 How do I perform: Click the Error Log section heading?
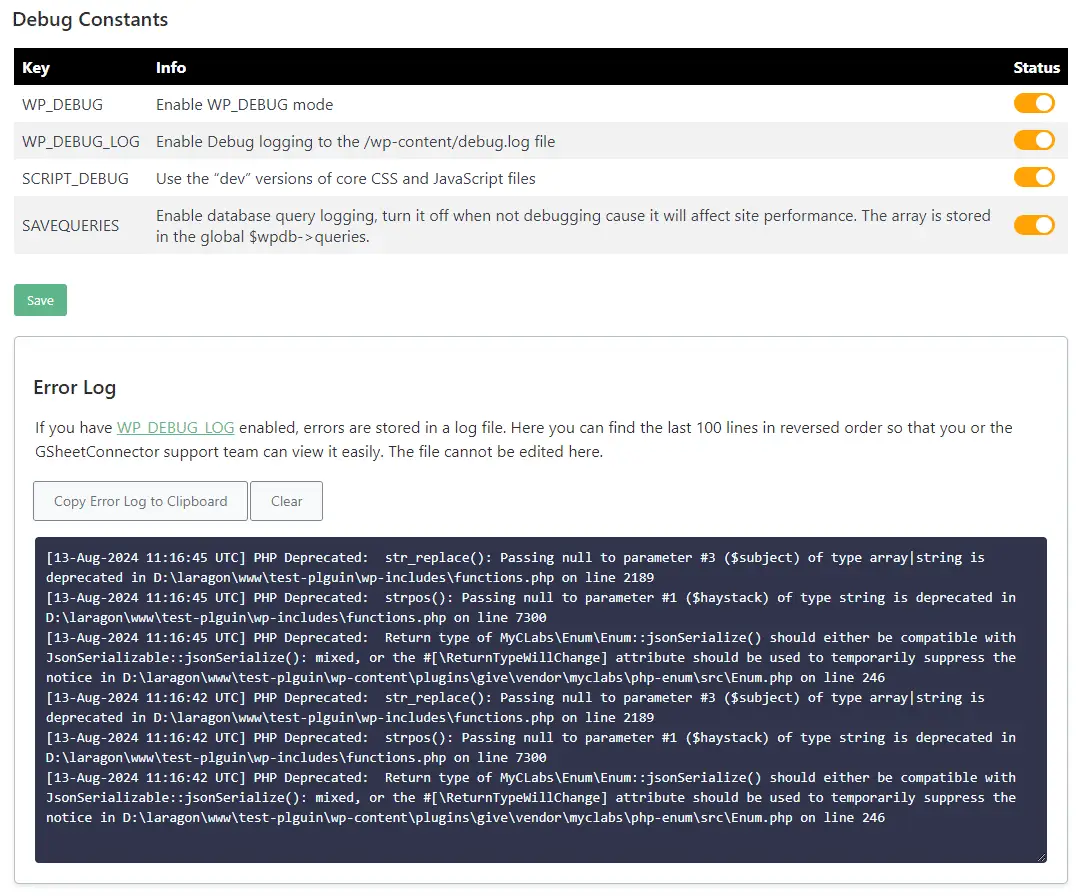point(75,387)
